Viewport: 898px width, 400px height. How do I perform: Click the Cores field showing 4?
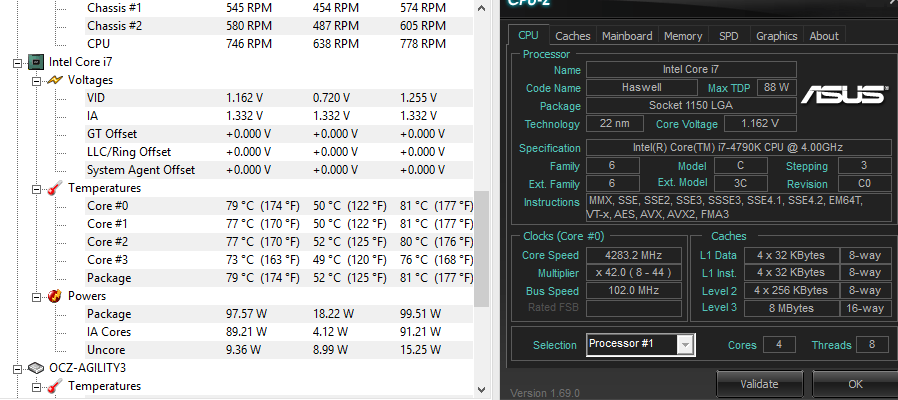(x=778, y=344)
